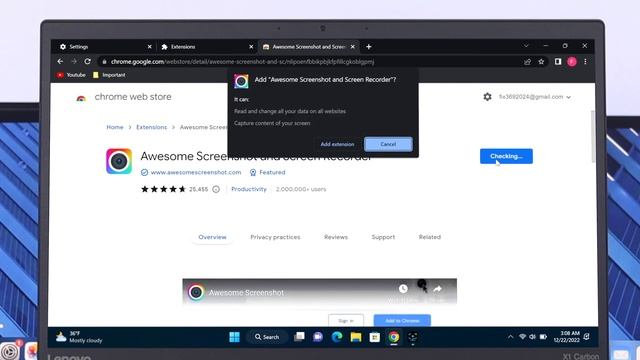This screenshot has height=360, width=640.
Task: Open Microsoft Store from taskbar
Action: click(375, 337)
